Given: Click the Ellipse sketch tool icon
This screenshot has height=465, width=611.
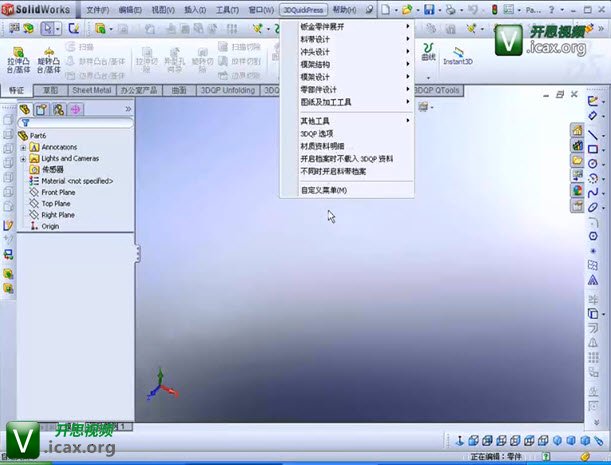Looking at the screenshot, I should point(592,207).
